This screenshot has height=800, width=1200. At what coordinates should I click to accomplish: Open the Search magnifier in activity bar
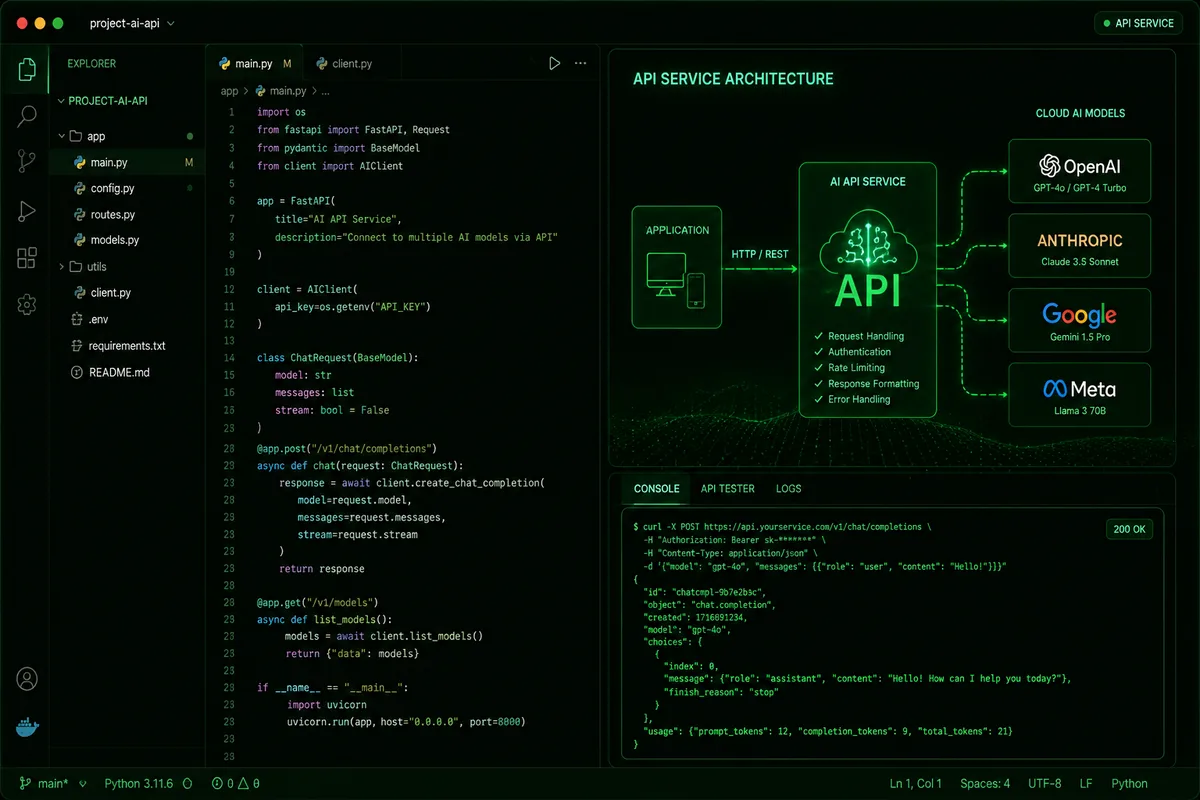27,116
